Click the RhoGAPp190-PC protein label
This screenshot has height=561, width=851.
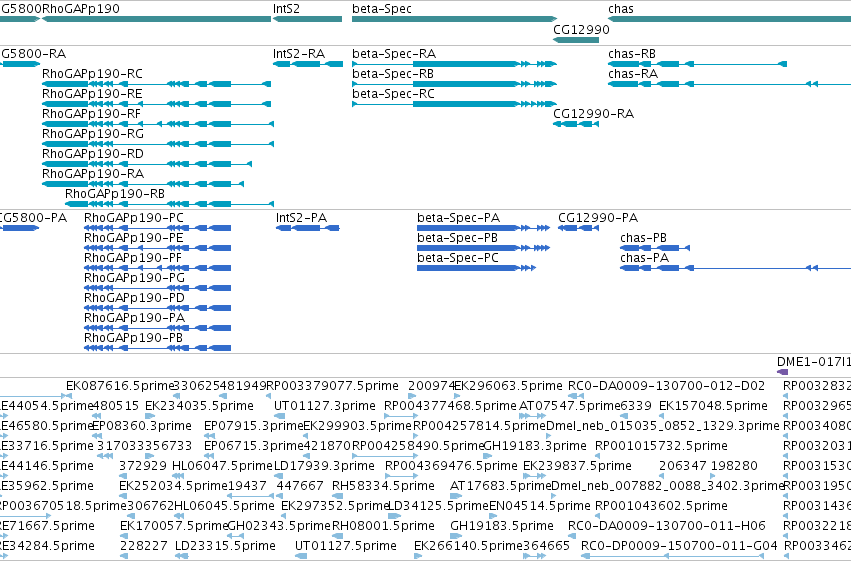point(134,218)
